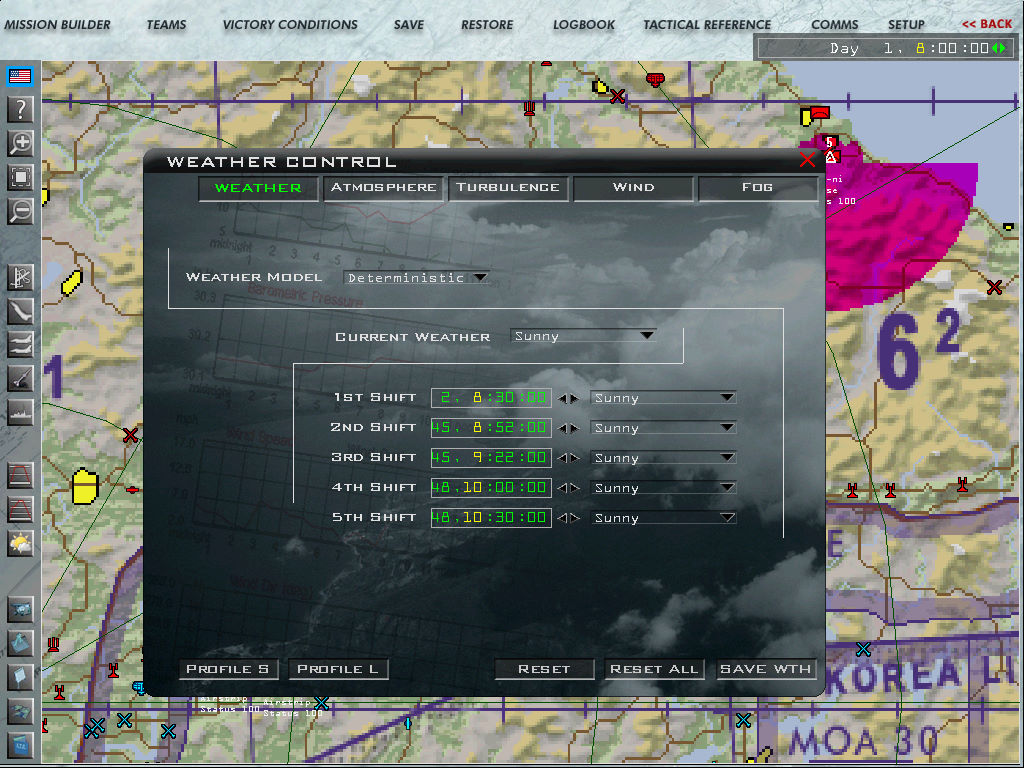Image resolution: width=1024 pixels, height=768 pixels.
Task: Decrease 4th Shift time with the left arrow
Action: click(562, 488)
